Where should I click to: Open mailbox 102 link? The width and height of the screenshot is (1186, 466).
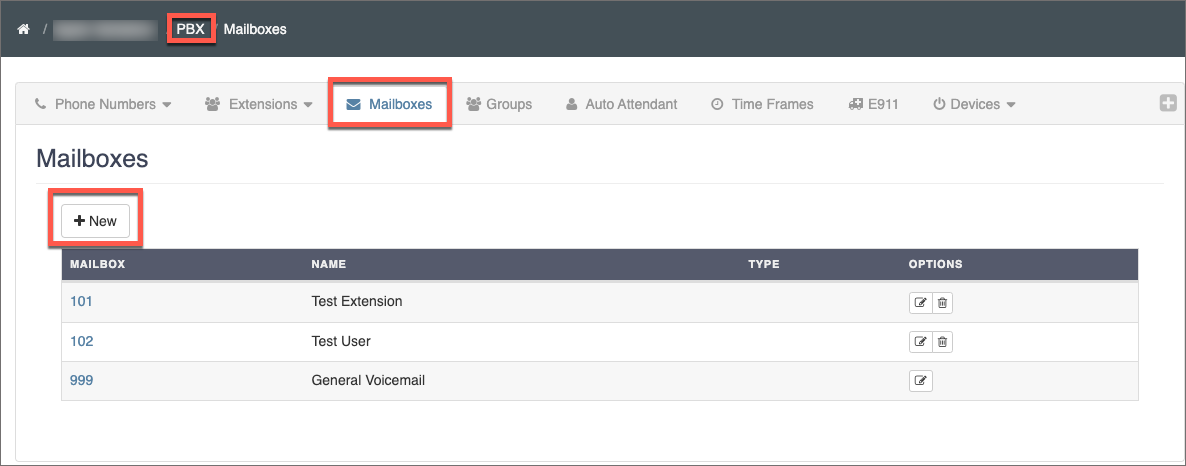[81, 342]
